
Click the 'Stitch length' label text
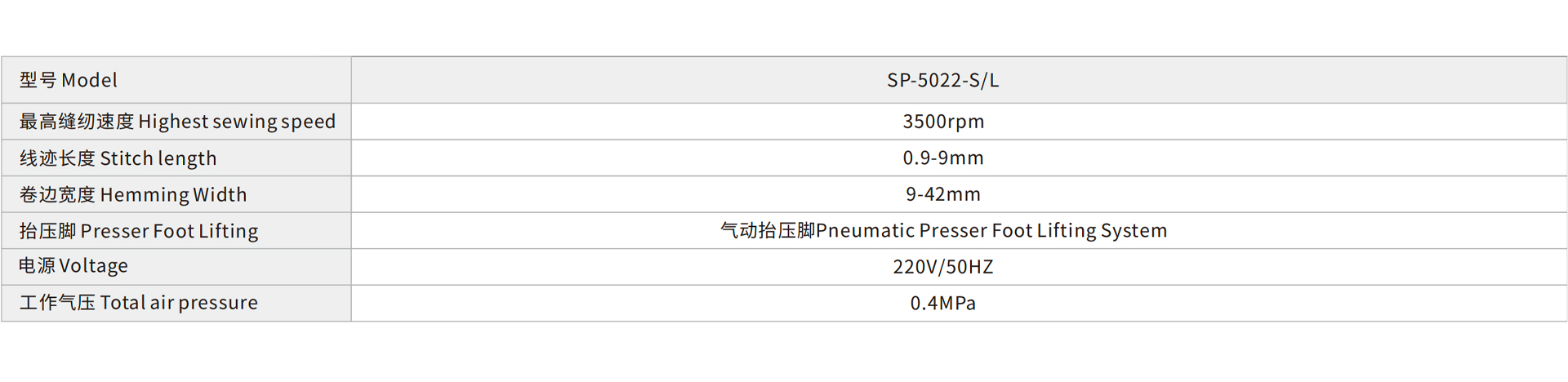(x=158, y=158)
